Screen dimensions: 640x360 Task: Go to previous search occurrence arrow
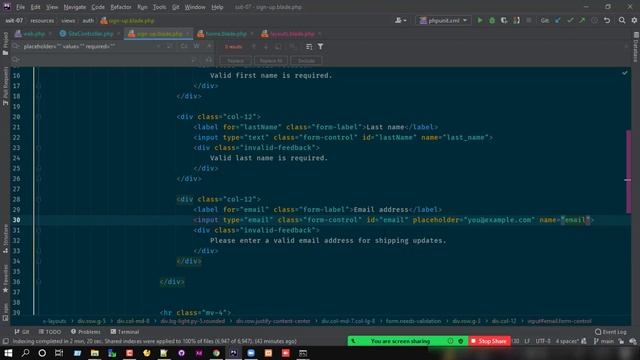coord(253,47)
